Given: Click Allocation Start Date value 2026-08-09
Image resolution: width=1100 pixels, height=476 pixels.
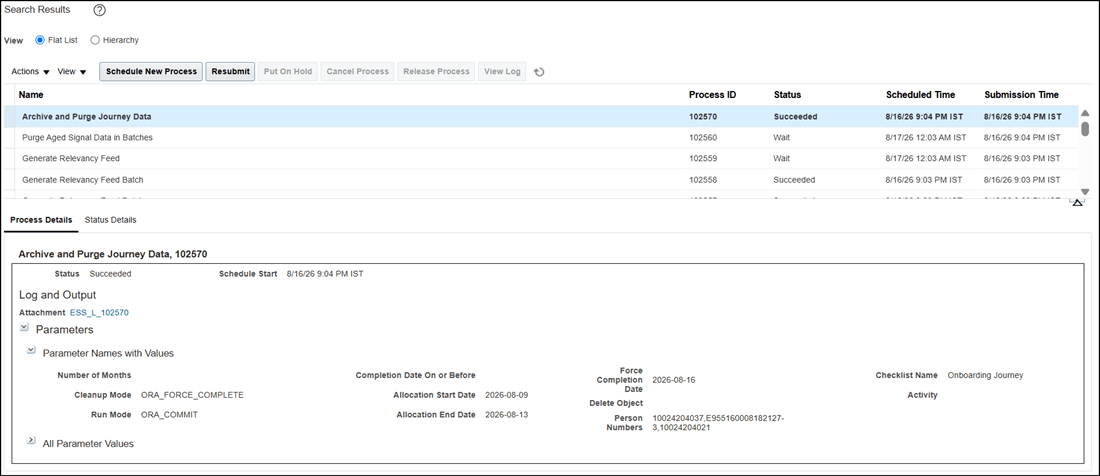Looking at the screenshot, I should [x=507, y=395].
